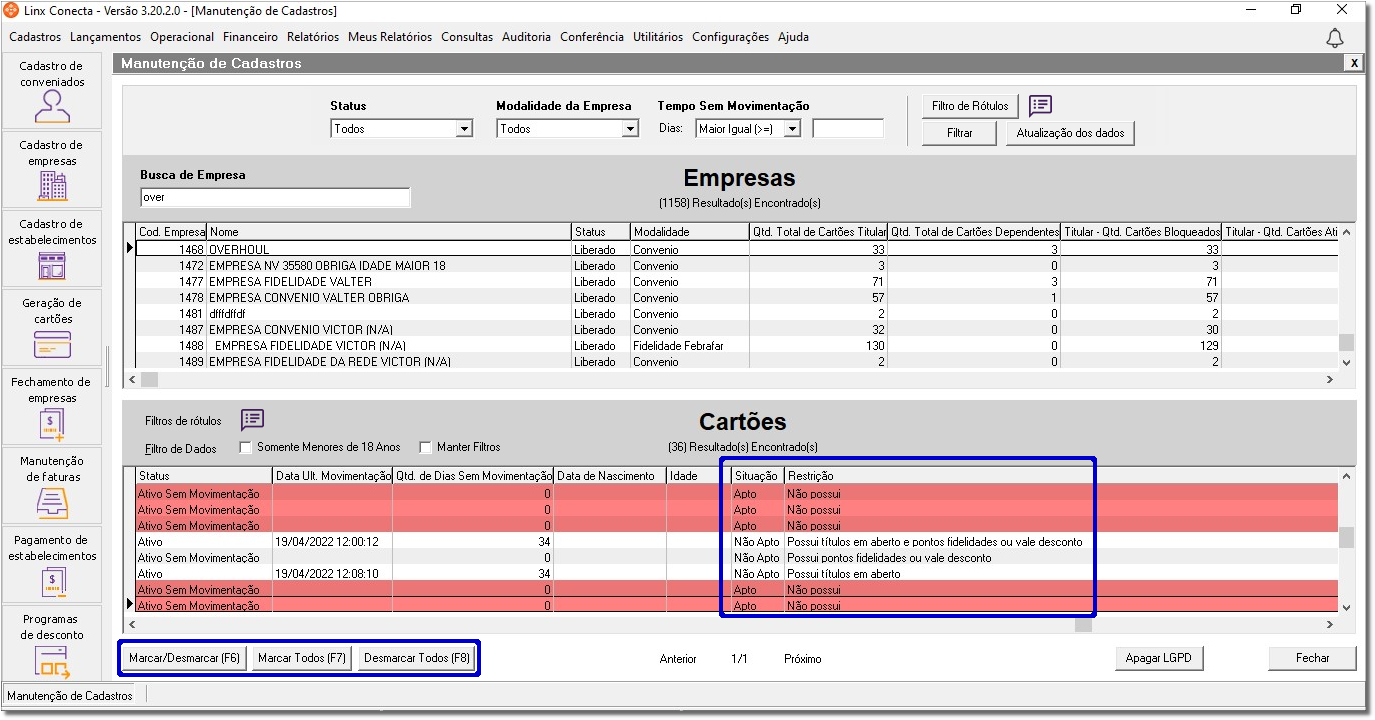Click Nome column header in Empresas
Image resolution: width=1375 pixels, height=720 pixels.
(389, 232)
